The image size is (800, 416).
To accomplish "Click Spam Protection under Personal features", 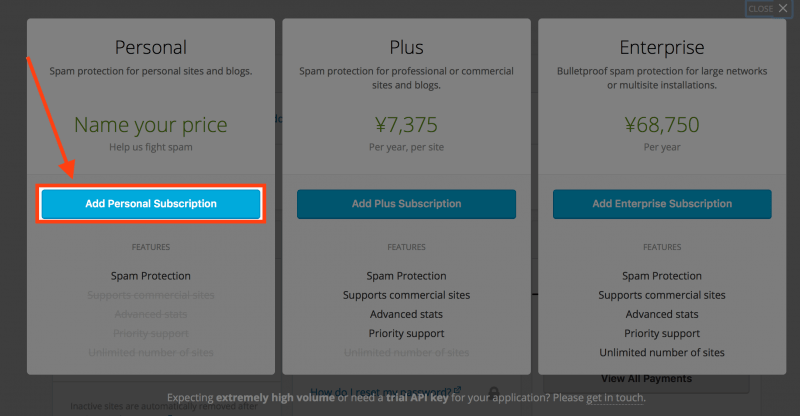I will (151, 276).
